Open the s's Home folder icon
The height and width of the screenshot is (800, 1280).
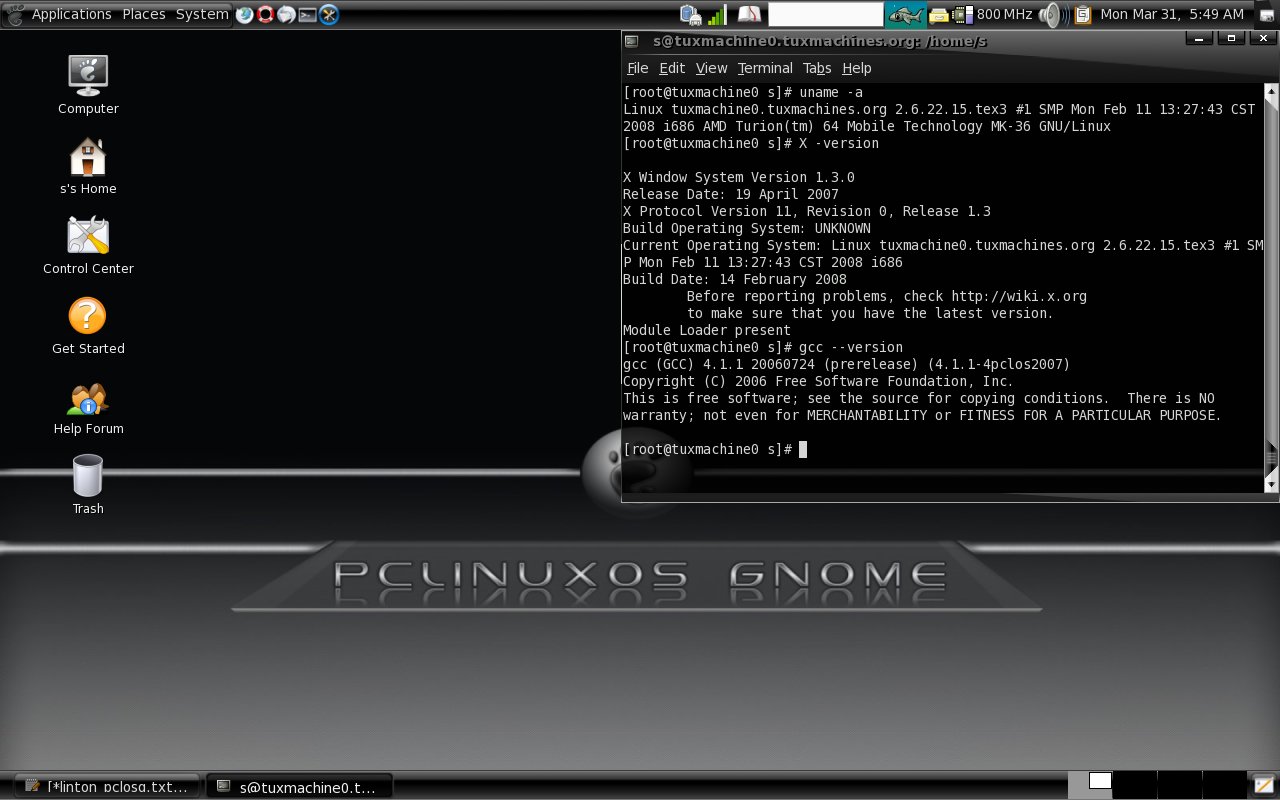coord(88,164)
